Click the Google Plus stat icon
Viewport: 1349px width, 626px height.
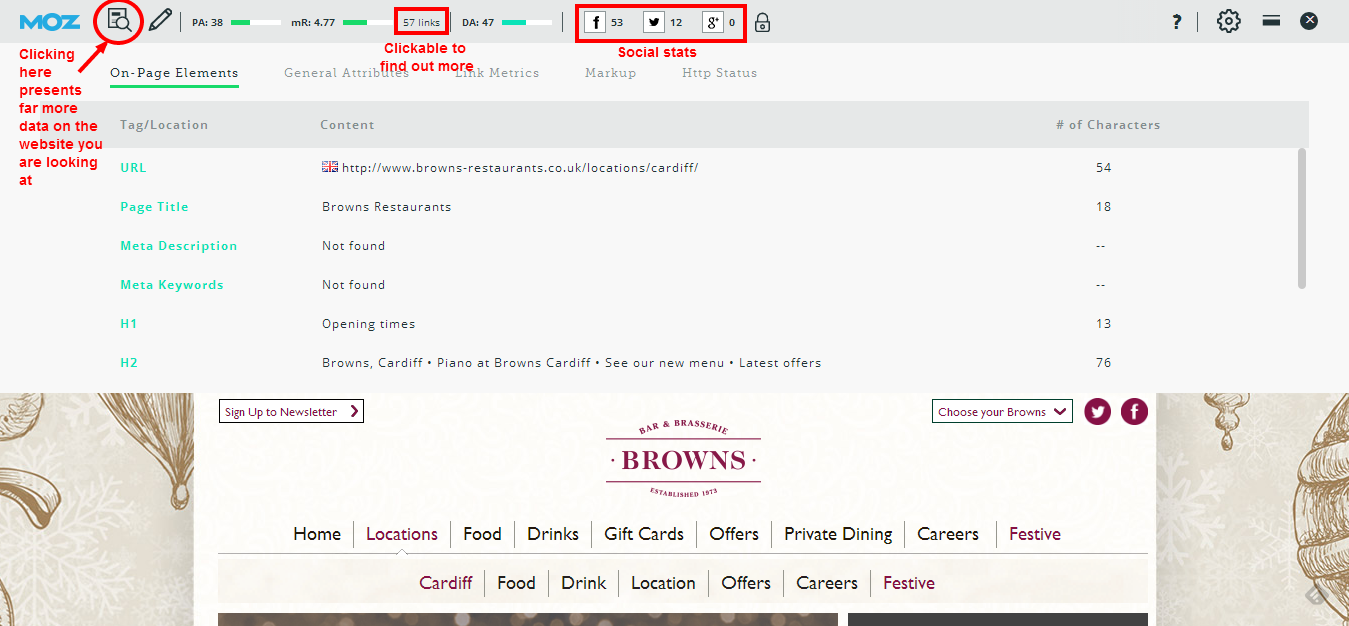click(x=713, y=22)
